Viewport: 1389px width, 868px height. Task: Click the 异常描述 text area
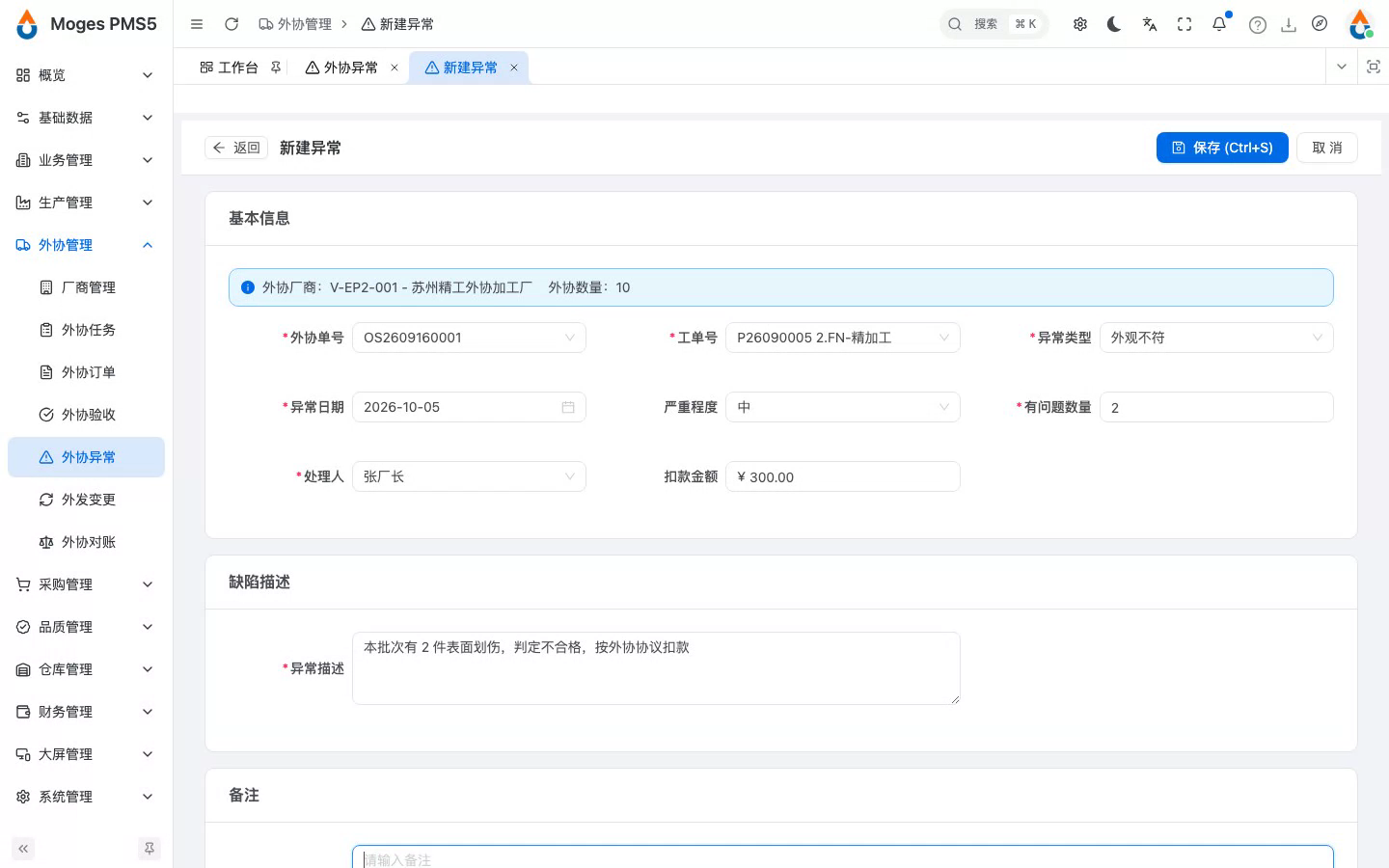(x=656, y=668)
